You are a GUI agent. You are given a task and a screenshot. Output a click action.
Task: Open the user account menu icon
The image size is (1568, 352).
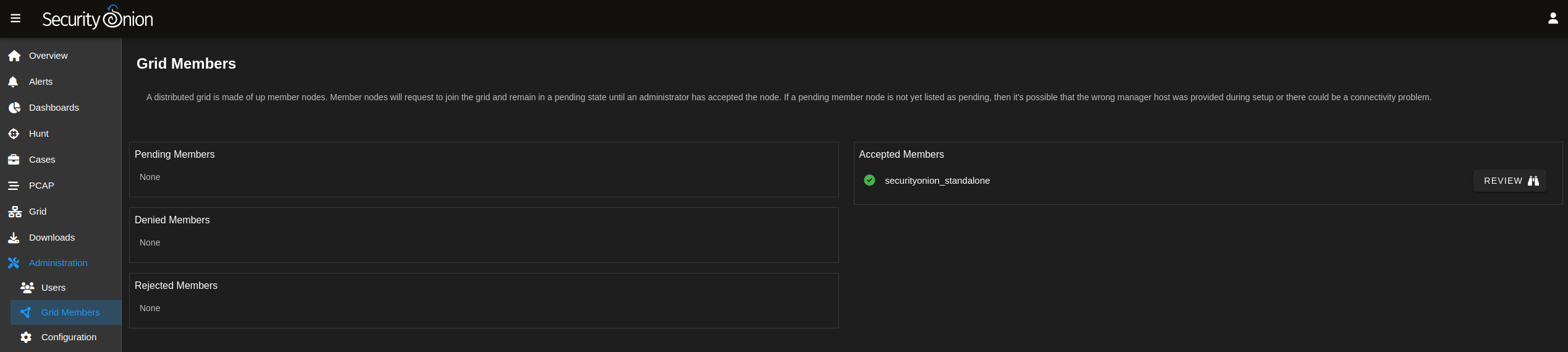[1553, 19]
